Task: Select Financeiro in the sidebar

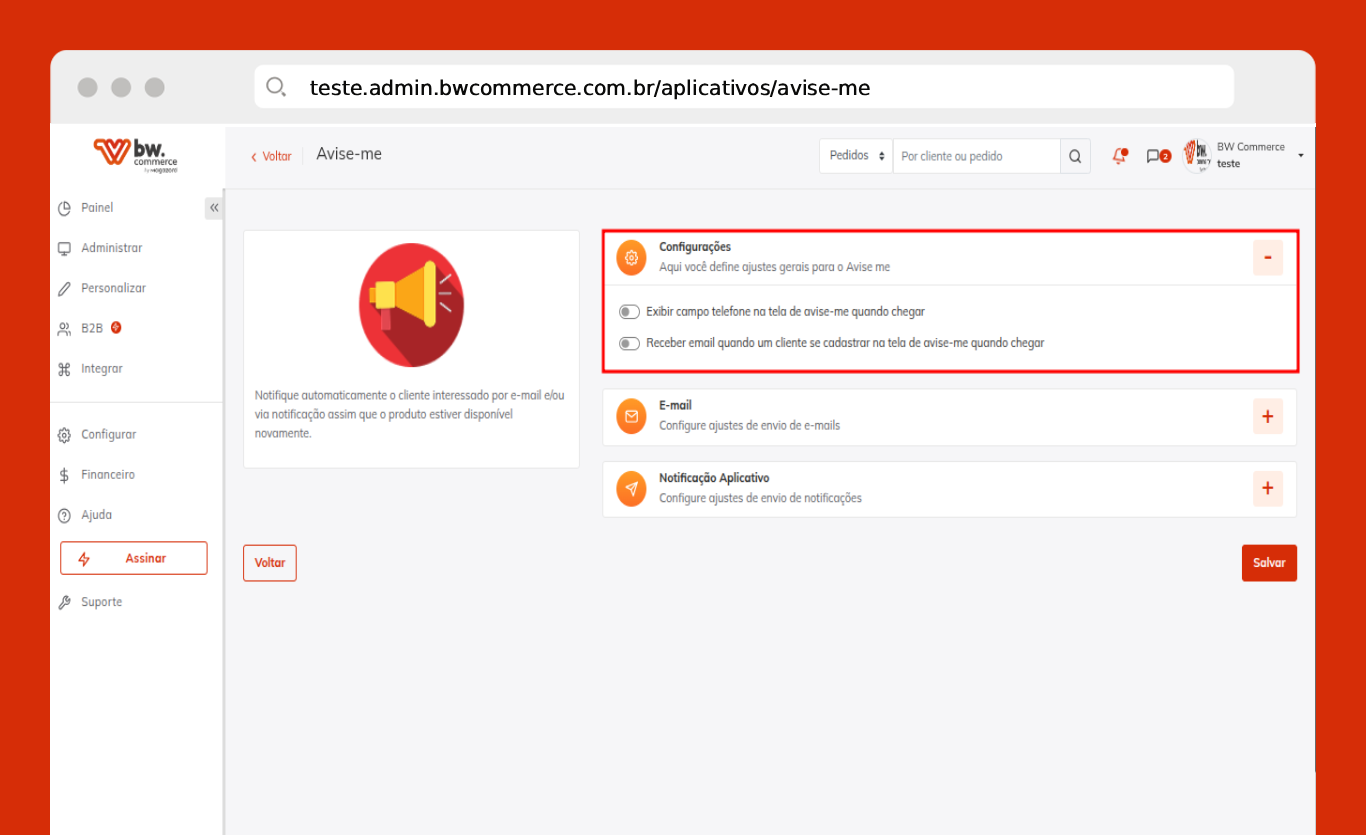Action: tap(107, 475)
